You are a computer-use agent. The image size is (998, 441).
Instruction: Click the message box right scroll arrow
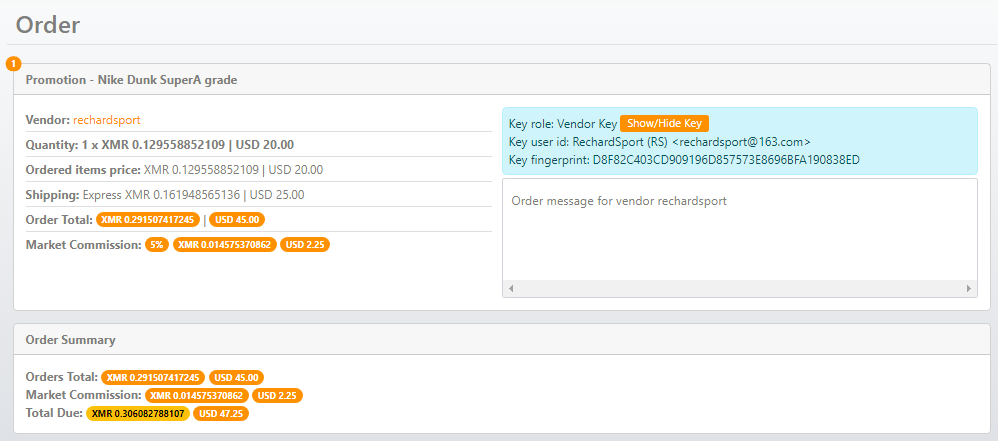tap(969, 289)
